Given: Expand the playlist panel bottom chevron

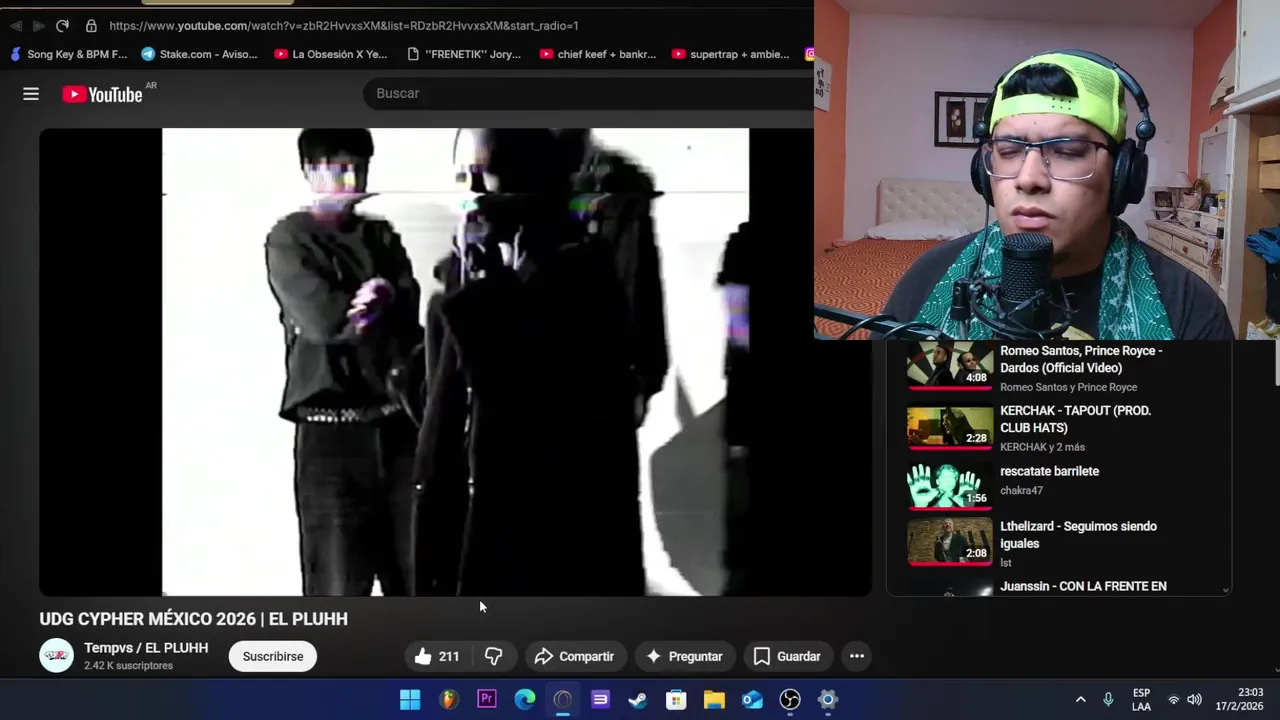Looking at the screenshot, I should pos(1226,590).
